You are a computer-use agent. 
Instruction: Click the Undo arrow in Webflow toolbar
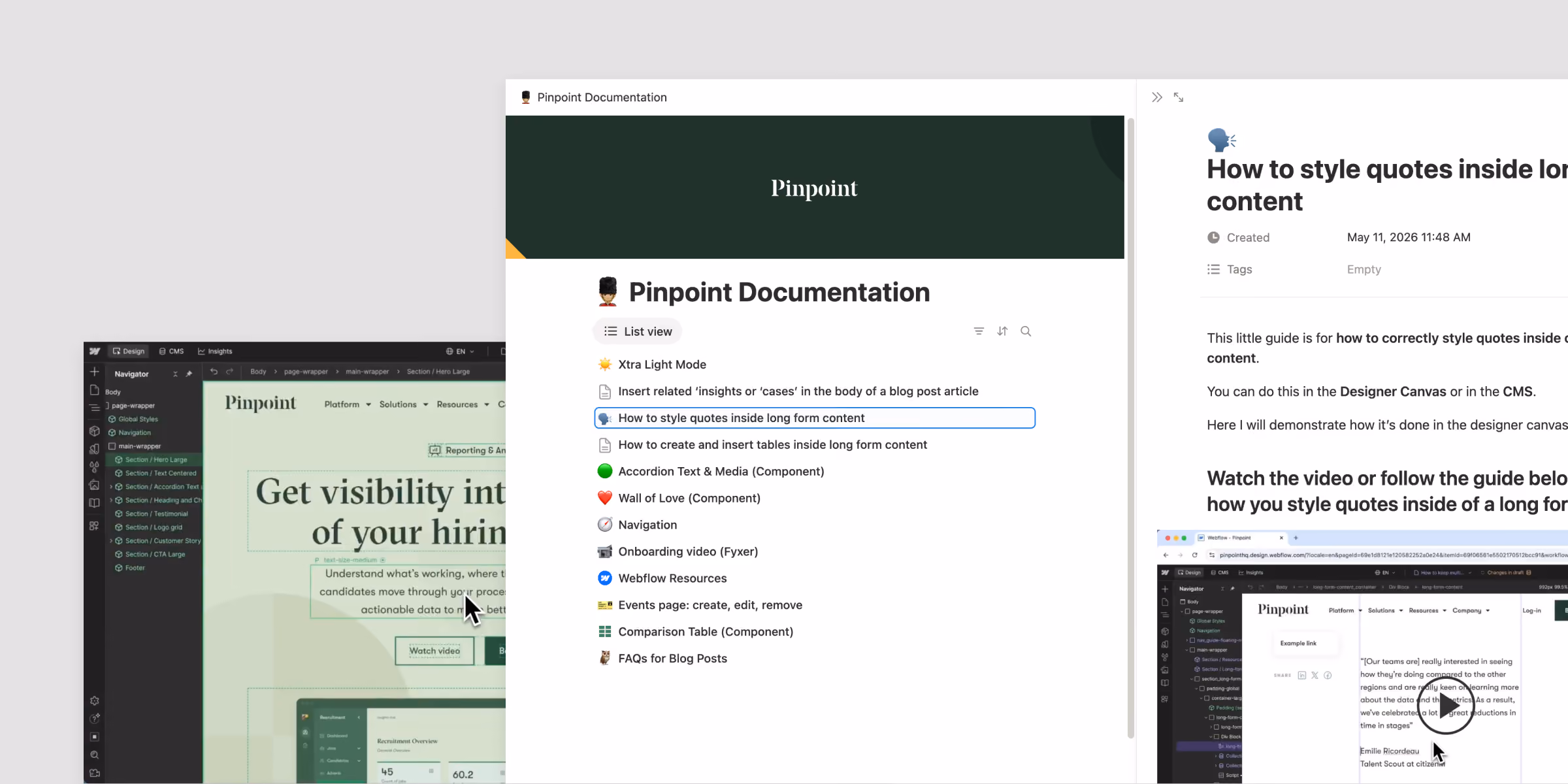pos(214,372)
